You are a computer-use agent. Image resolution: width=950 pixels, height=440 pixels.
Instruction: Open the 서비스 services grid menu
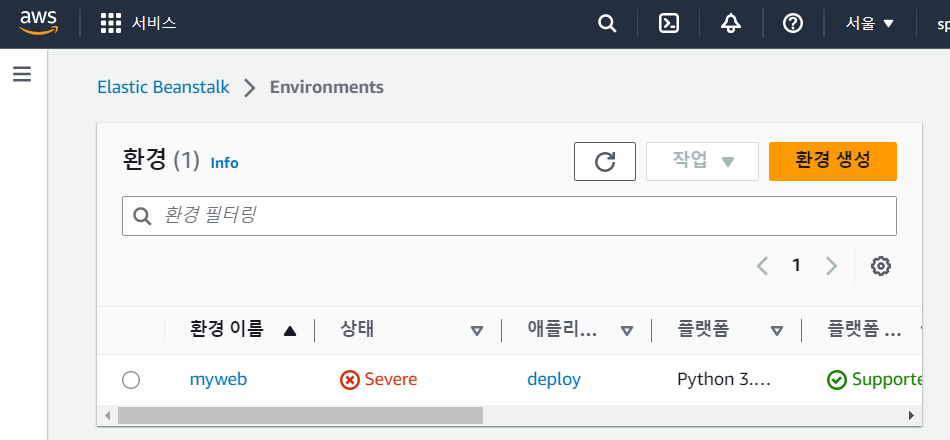pyautogui.click(x=111, y=24)
